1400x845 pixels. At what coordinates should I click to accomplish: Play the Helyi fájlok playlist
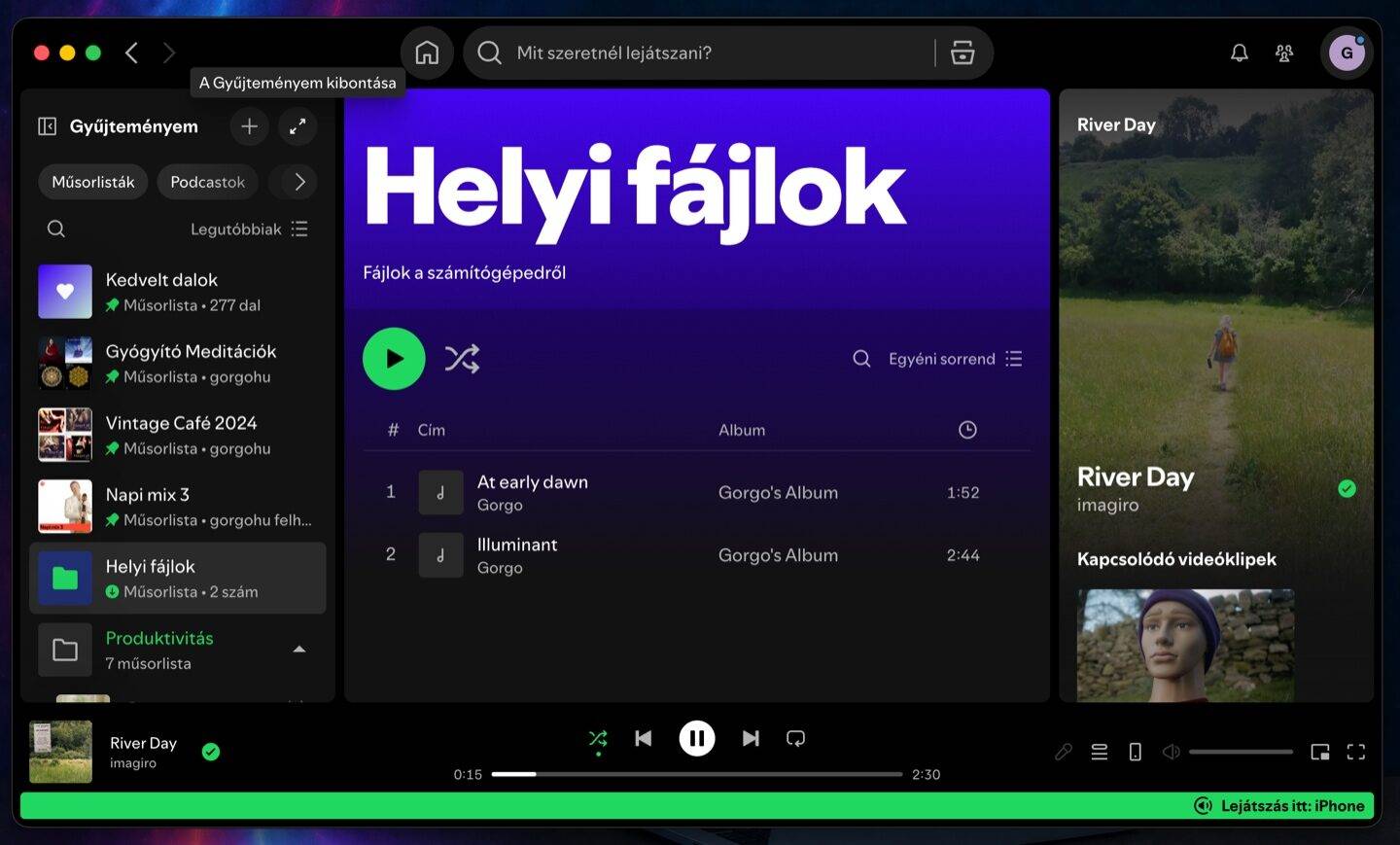click(394, 359)
